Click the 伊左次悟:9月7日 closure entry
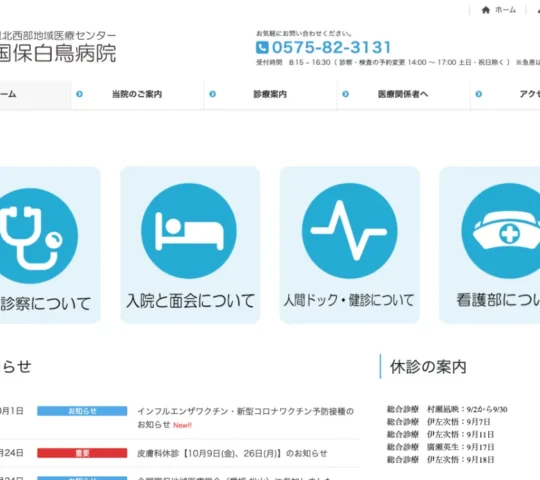Image resolution: width=540 pixels, height=480 pixels. tap(438, 422)
